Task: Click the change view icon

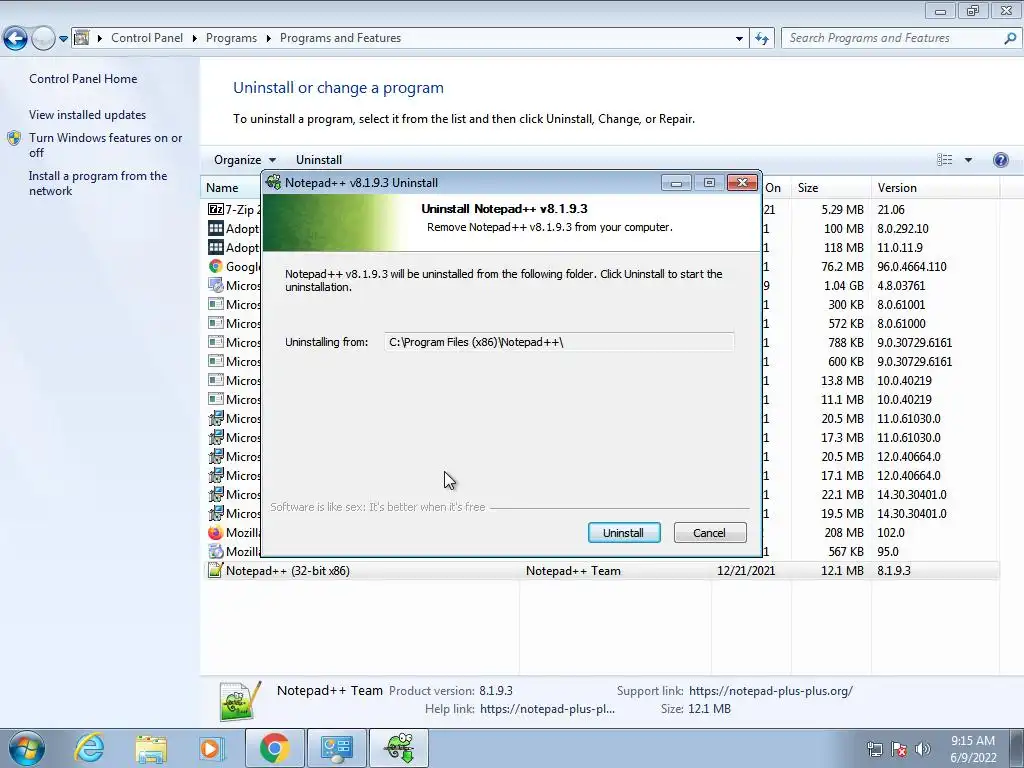Action: (944, 160)
